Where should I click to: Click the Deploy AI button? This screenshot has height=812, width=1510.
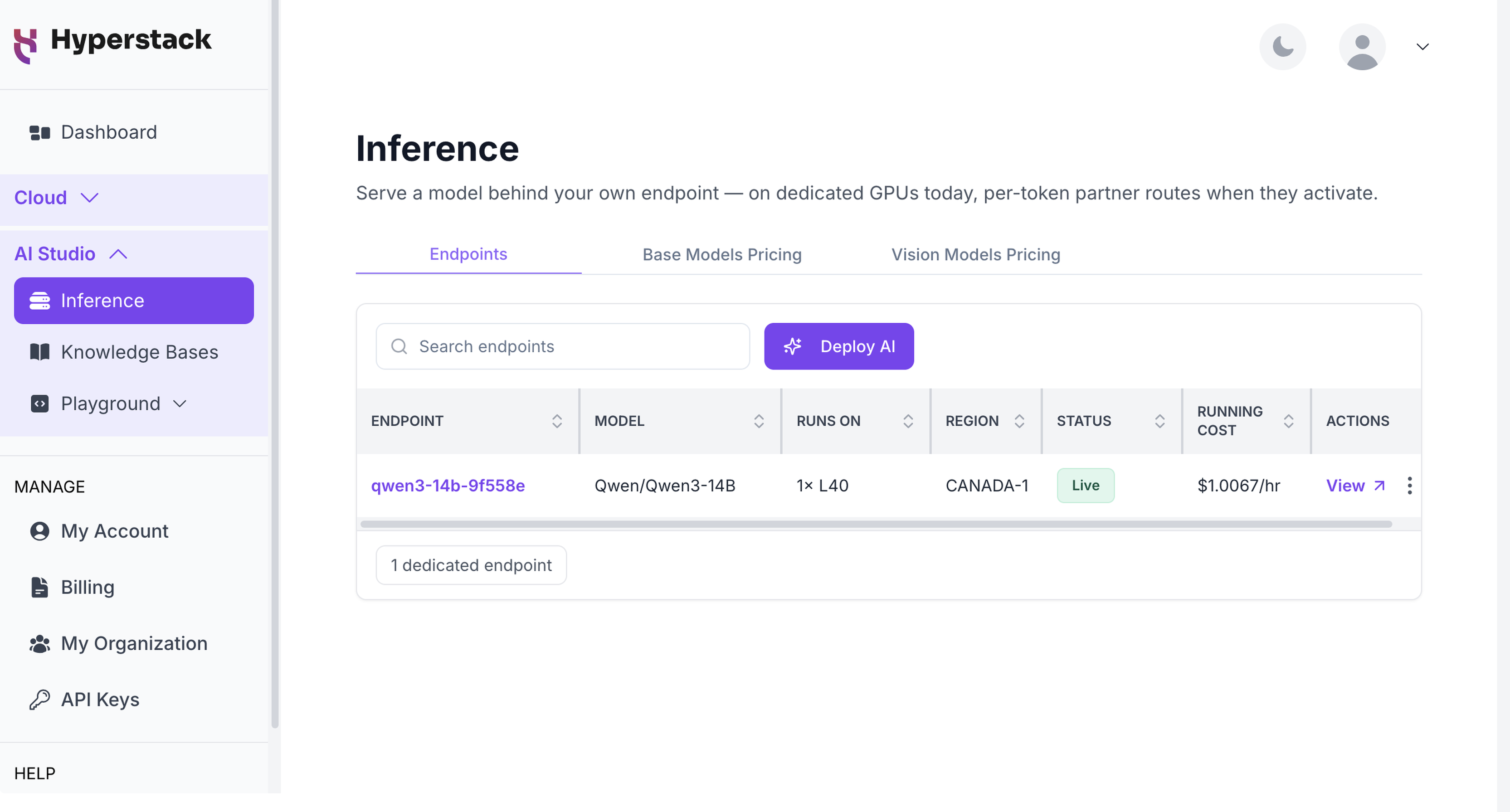pyautogui.click(x=839, y=346)
